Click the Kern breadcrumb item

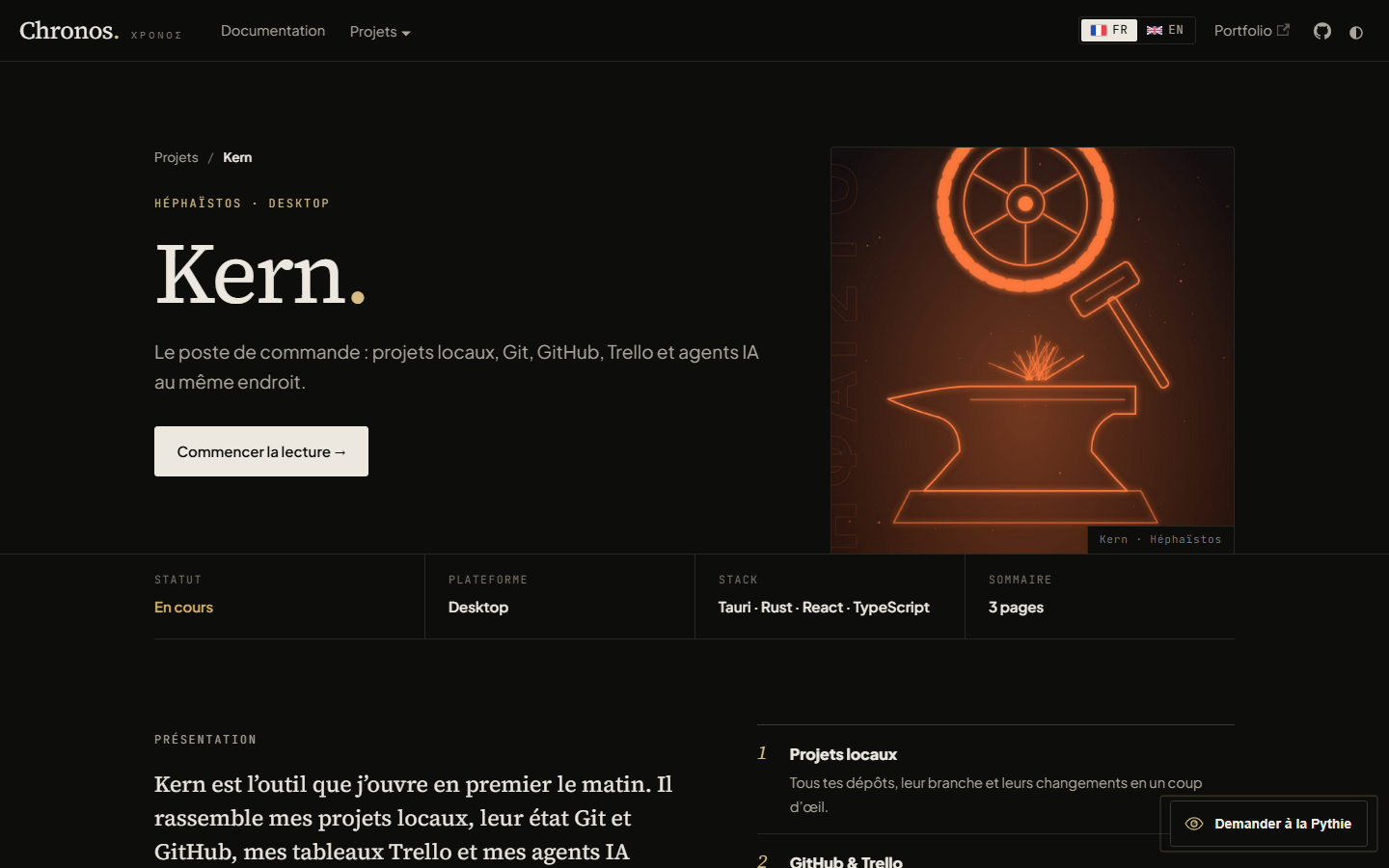point(237,157)
